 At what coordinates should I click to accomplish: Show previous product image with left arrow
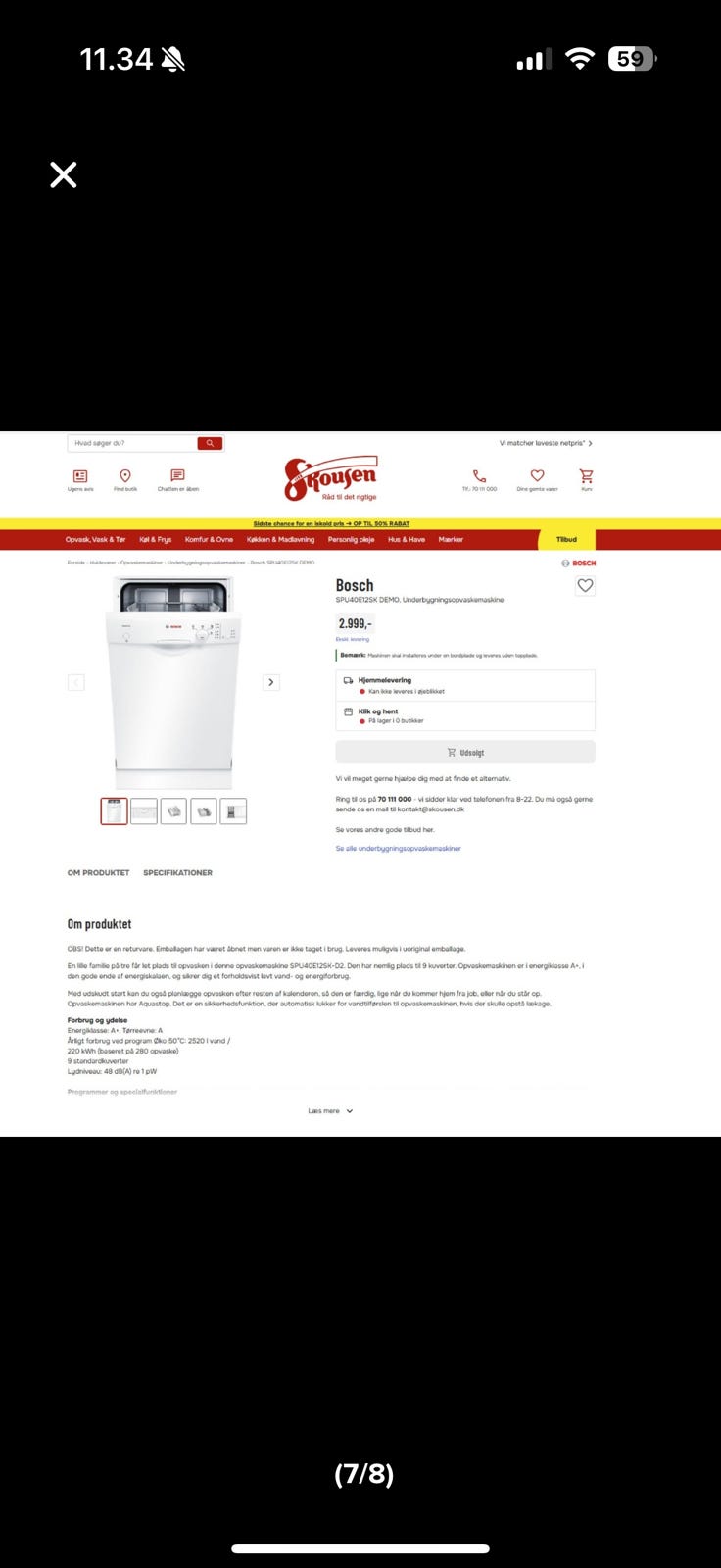tap(75, 682)
